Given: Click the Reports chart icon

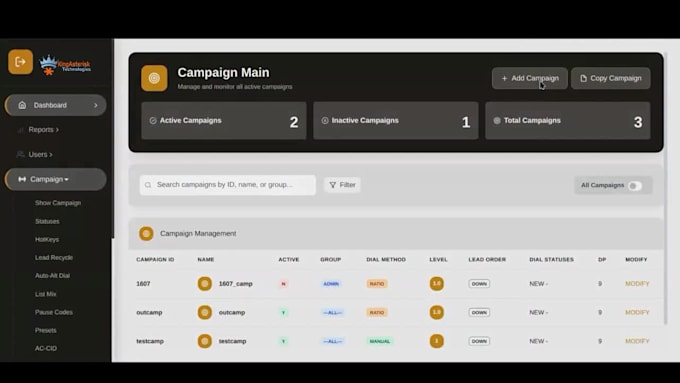Looking at the screenshot, I should [20, 130].
